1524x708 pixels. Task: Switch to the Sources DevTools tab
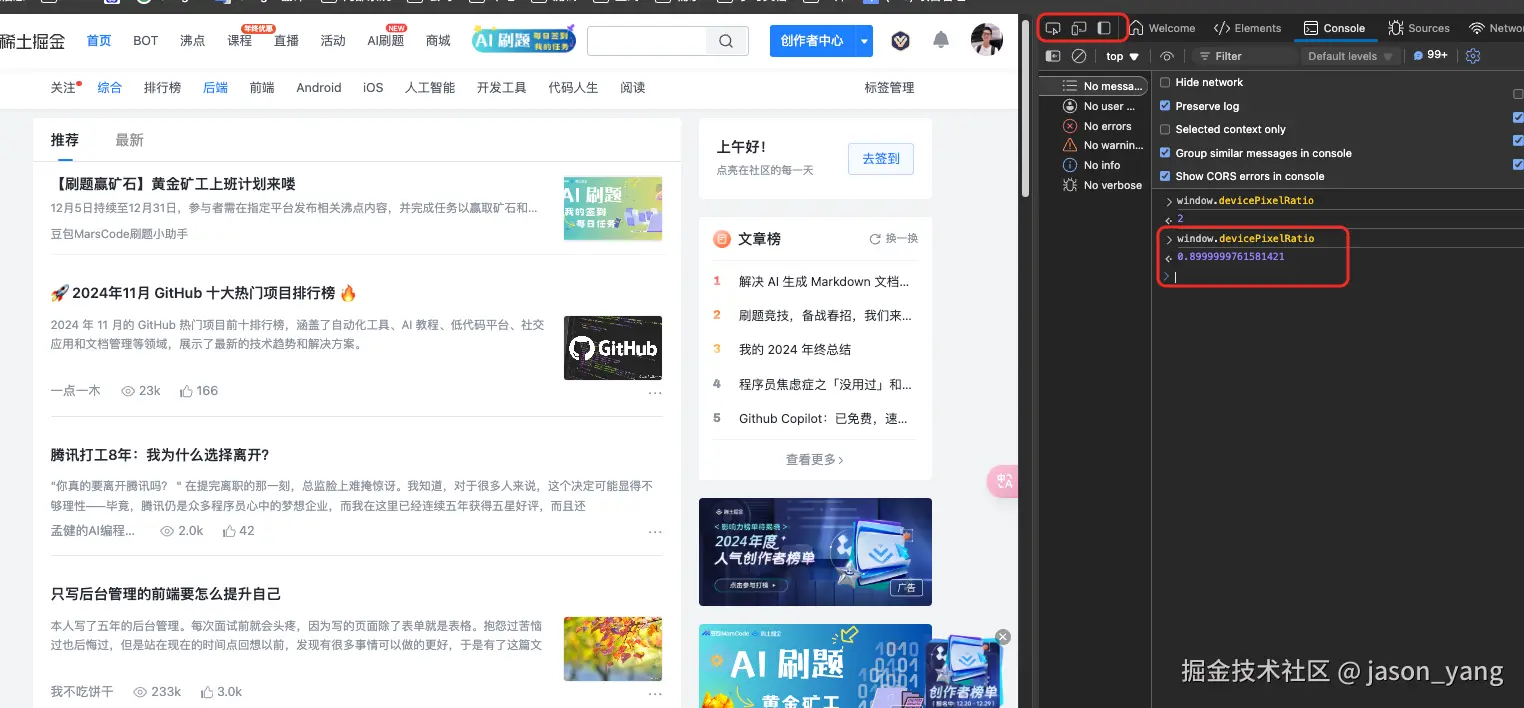tap(1419, 28)
